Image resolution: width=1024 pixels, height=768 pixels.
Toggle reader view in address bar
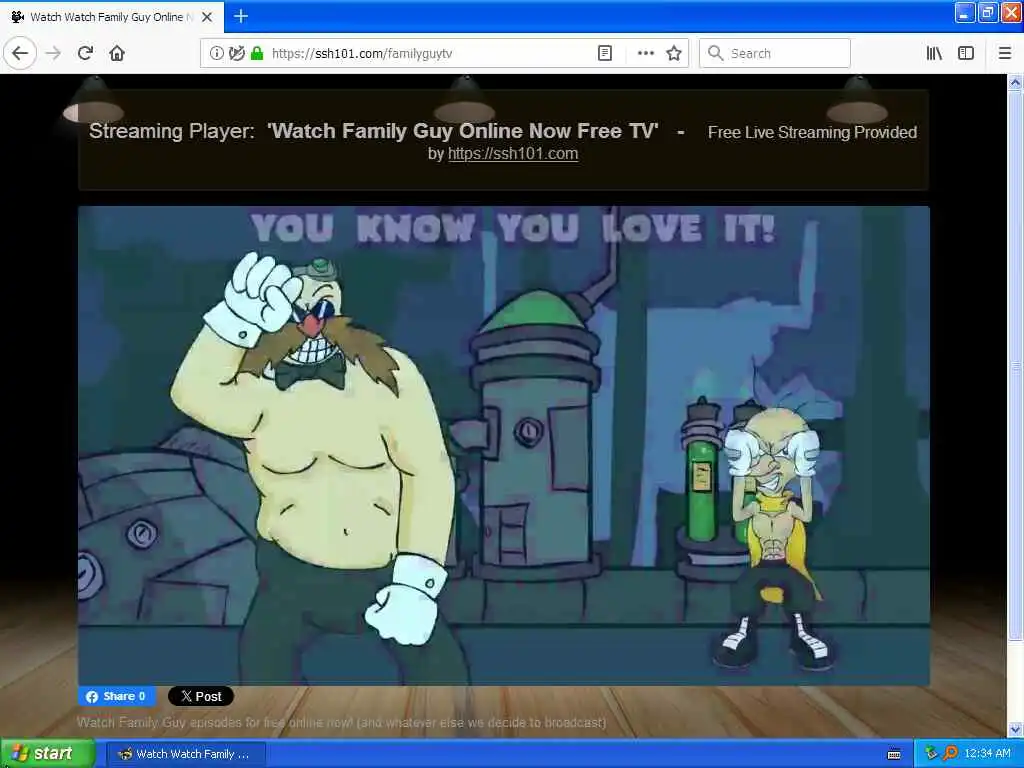click(605, 54)
